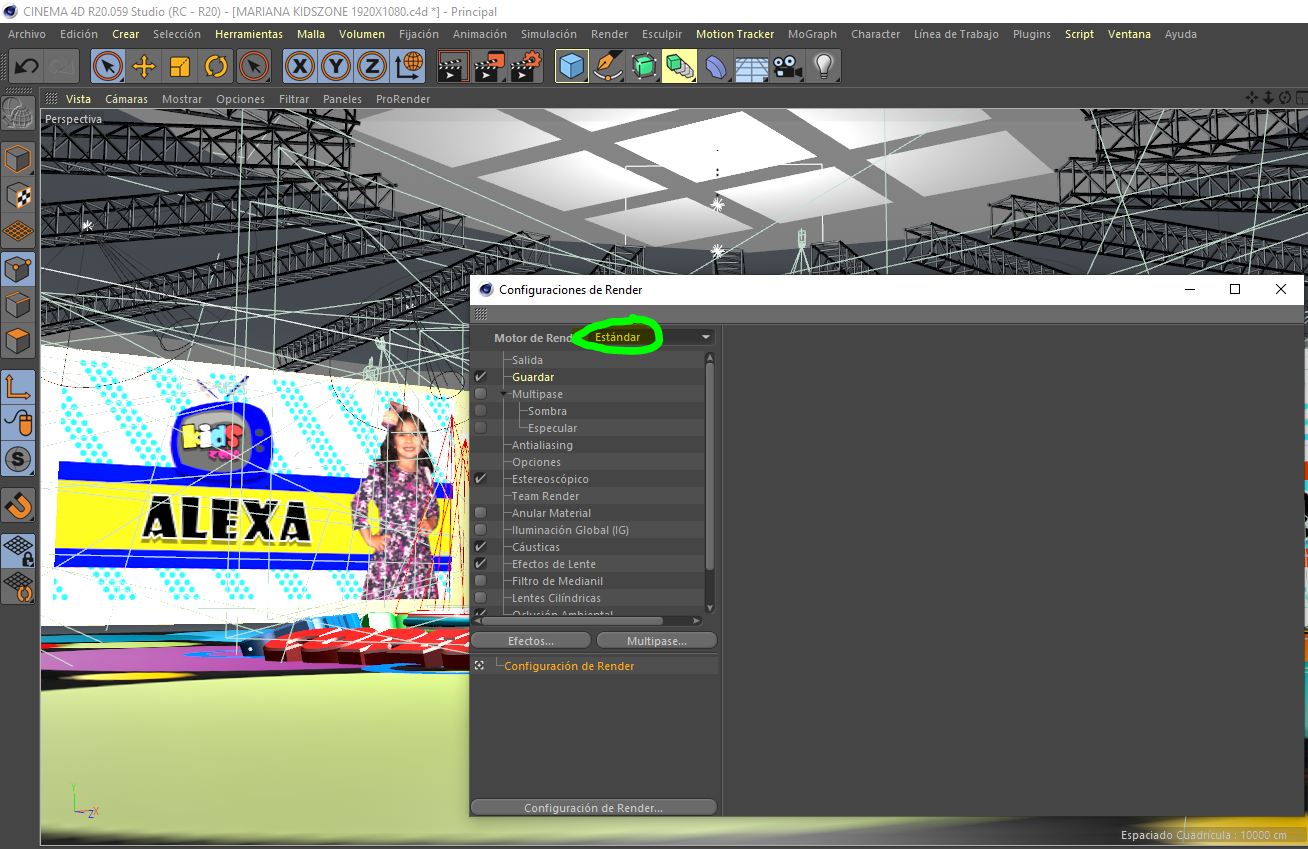Disable the Efectos de Lente checkbox

(481, 564)
